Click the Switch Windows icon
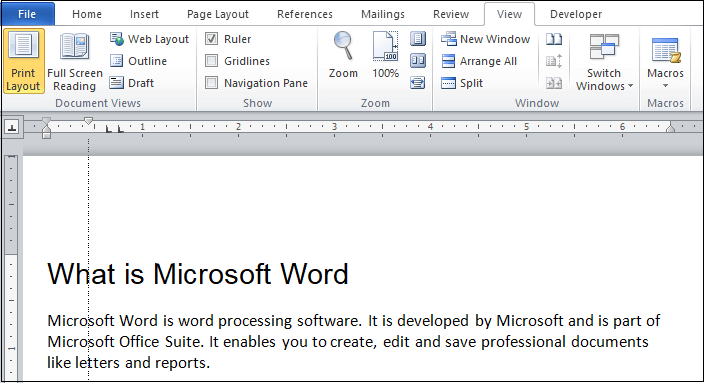 pos(604,47)
